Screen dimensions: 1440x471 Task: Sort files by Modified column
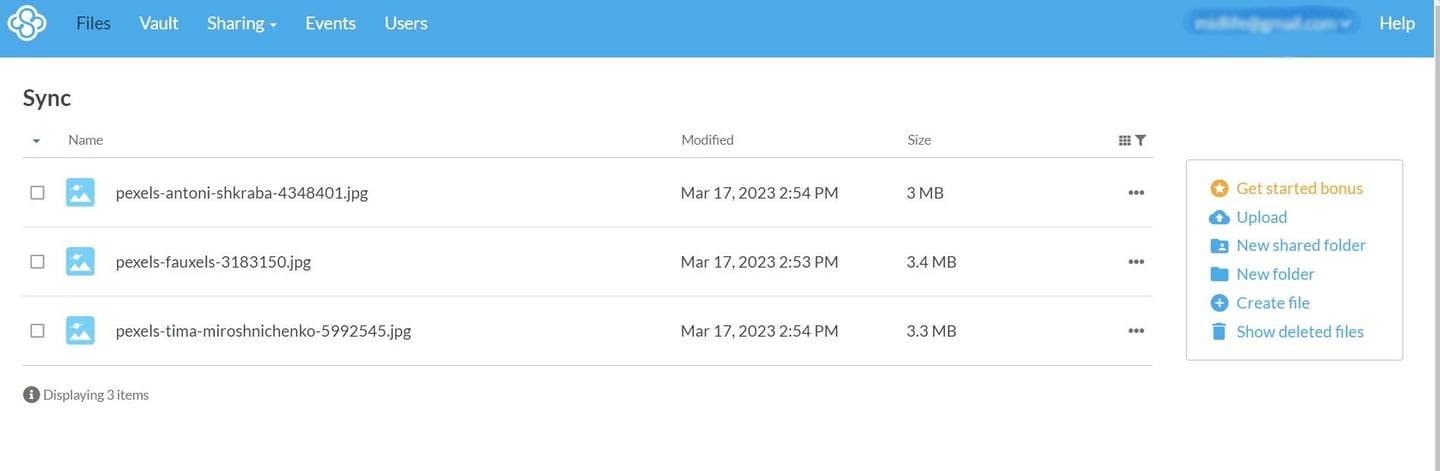point(707,140)
